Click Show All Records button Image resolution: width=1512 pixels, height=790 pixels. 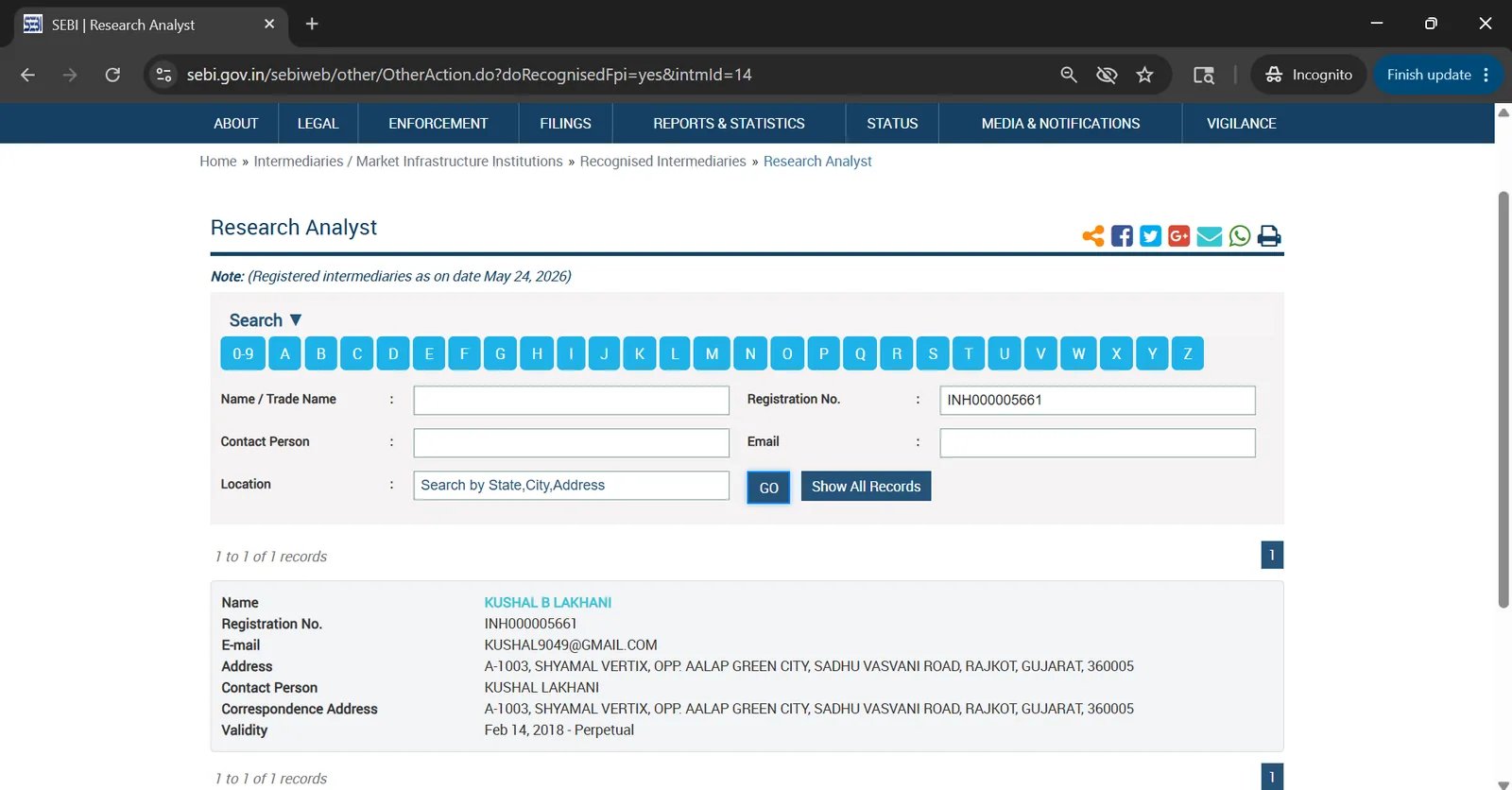pyautogui.click(x=866, y=487)
